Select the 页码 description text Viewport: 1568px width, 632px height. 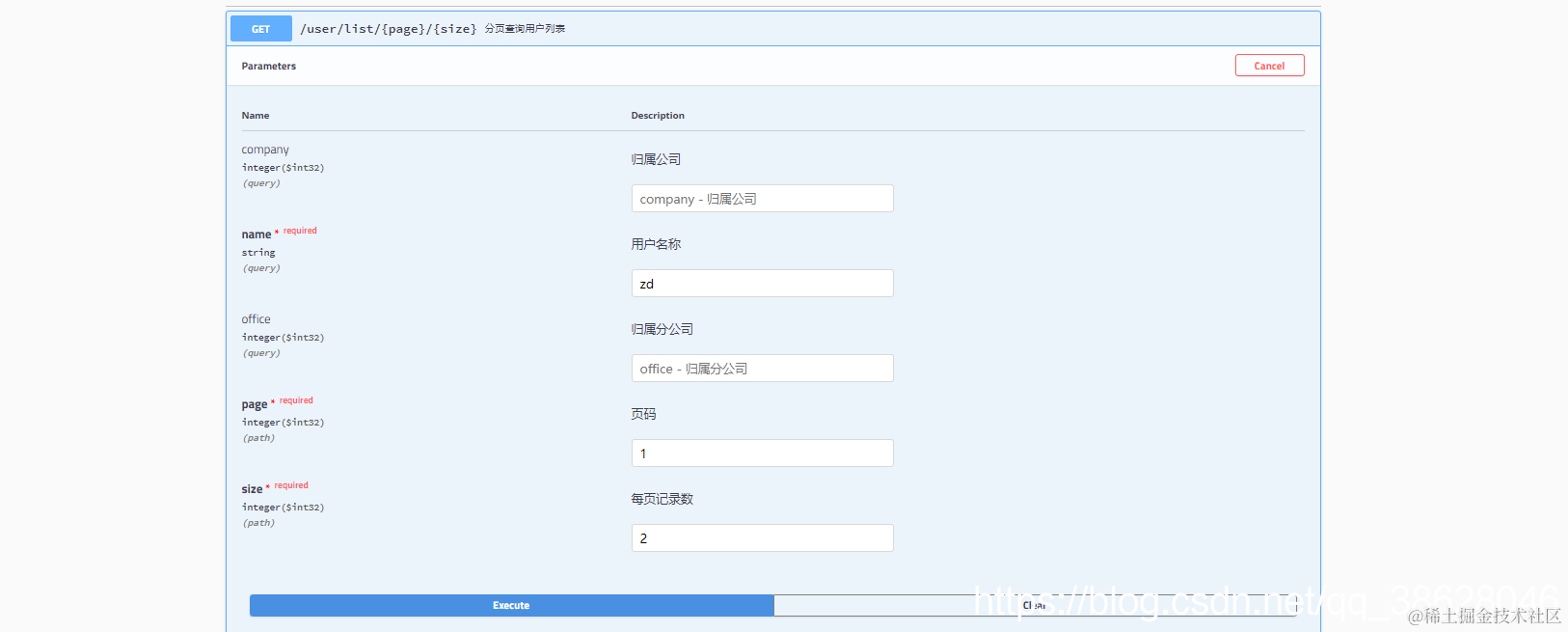coord(643,414)
